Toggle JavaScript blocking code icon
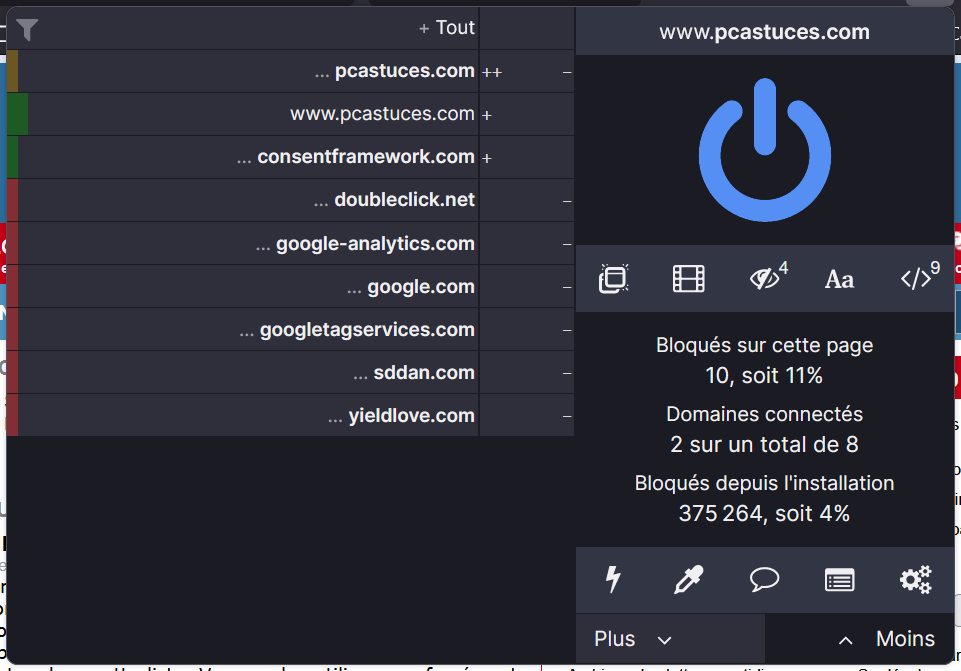This screenshot has height=671, width=961. 920,277
